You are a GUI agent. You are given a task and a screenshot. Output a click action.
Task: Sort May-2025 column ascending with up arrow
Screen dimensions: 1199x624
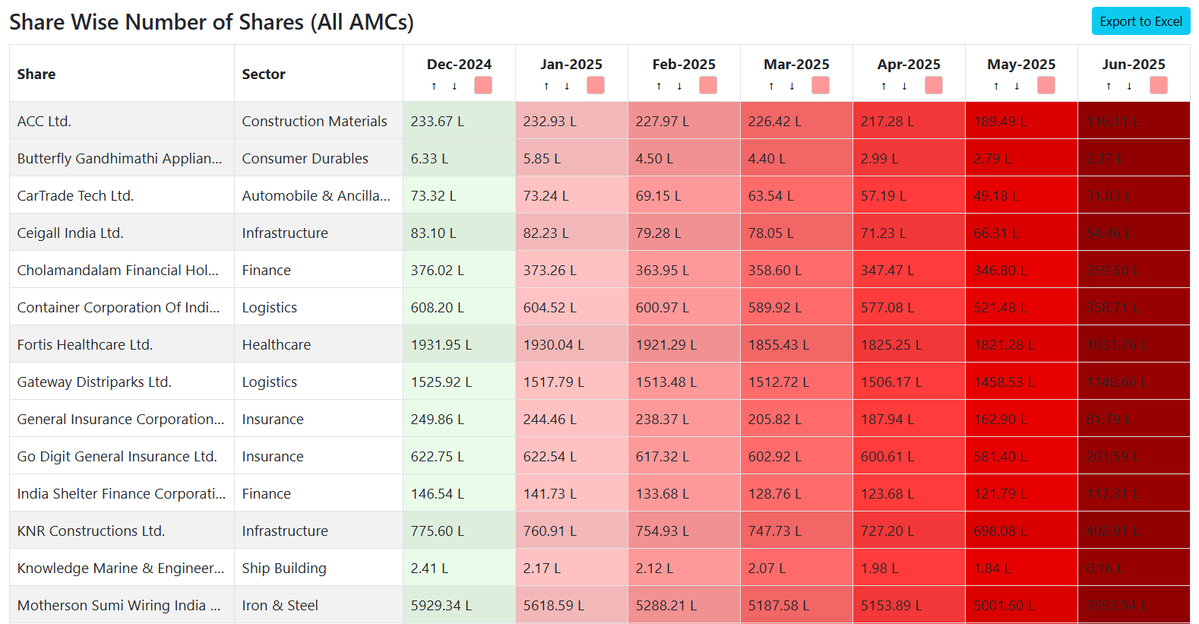(996, 86)
